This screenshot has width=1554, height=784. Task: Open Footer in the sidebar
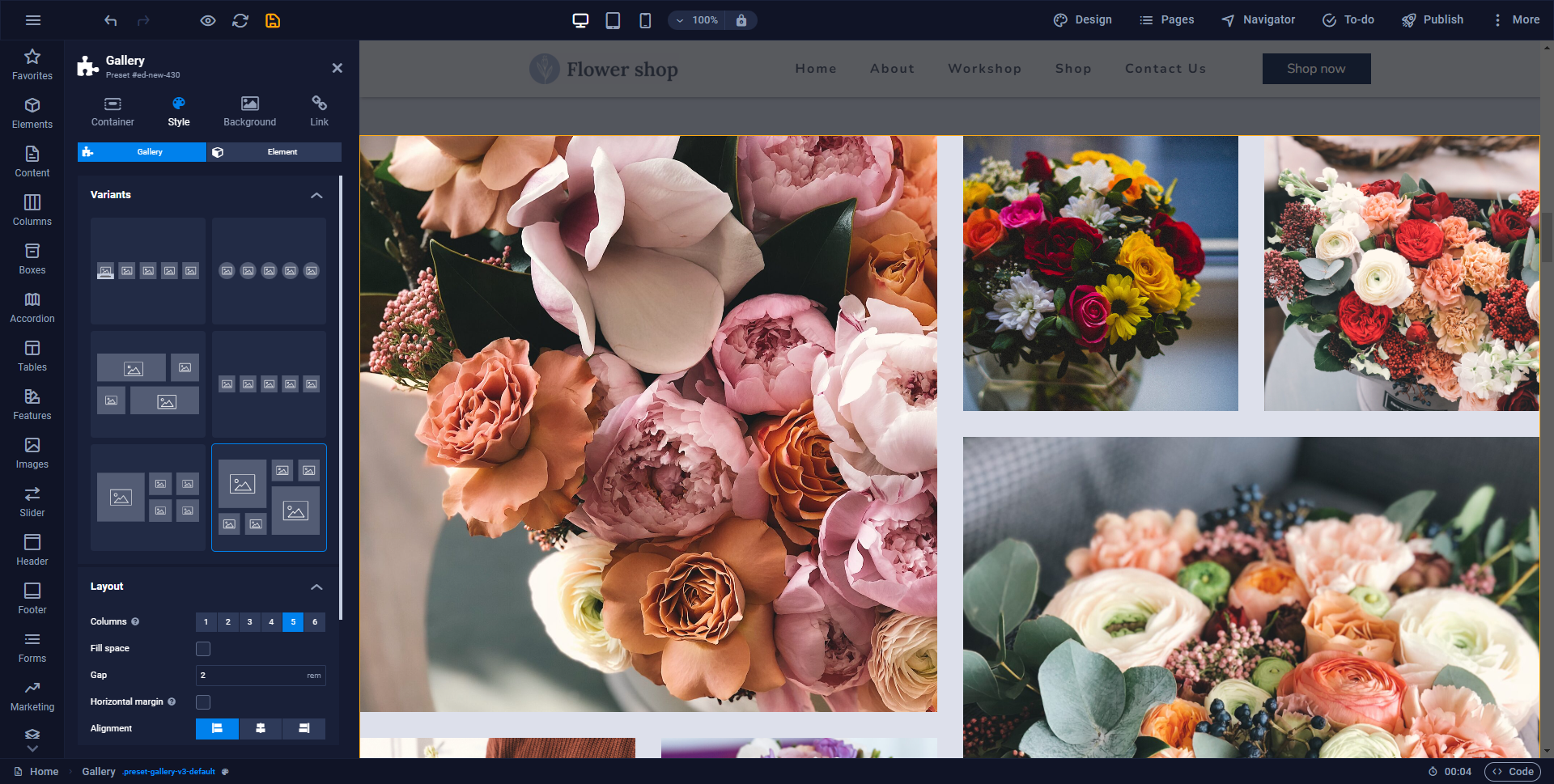[x=32, y=599]
